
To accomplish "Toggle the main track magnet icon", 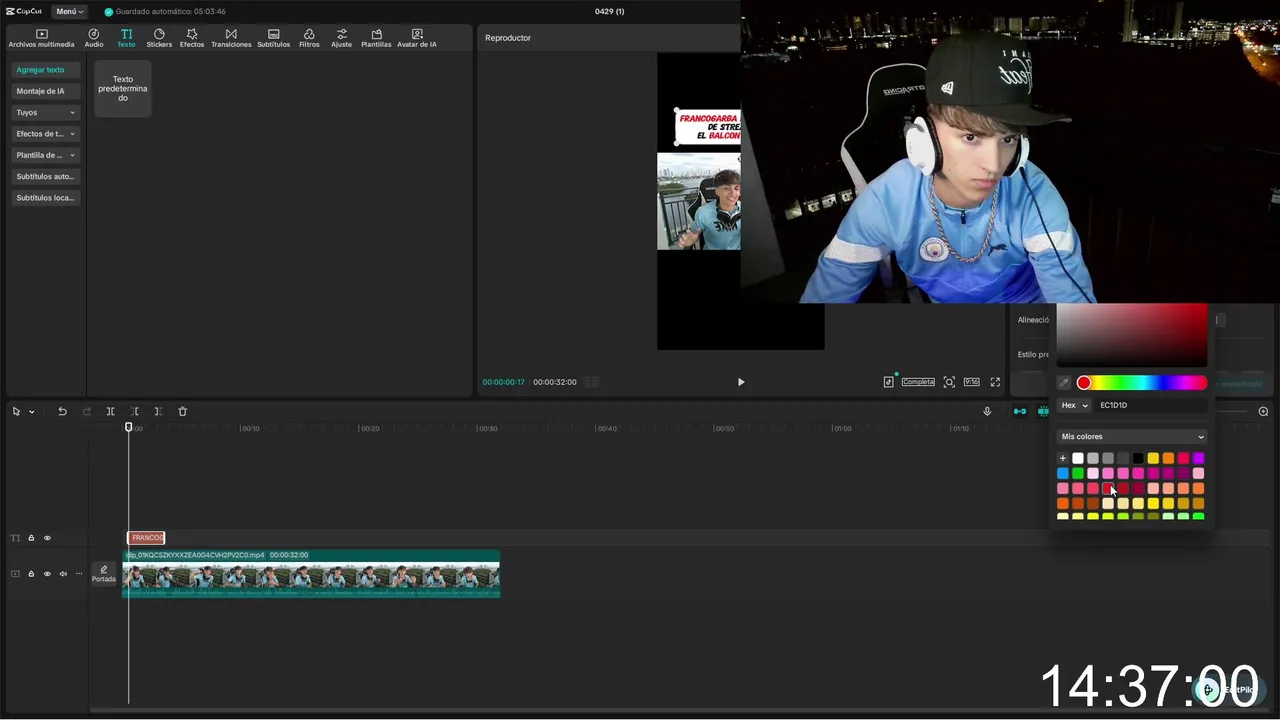I will 1020,412.
